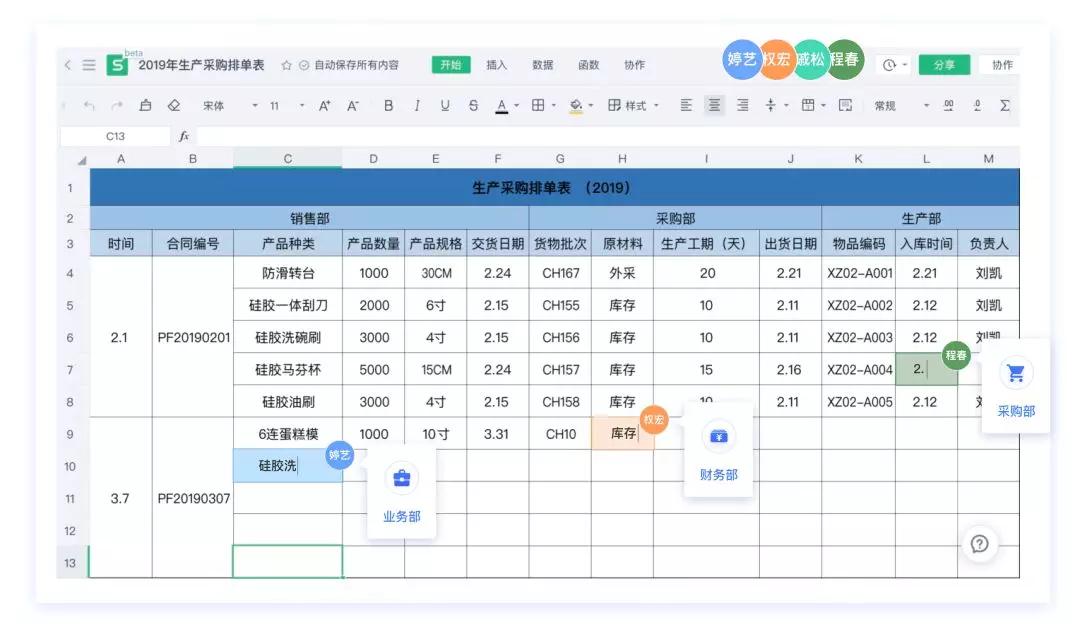Click the undo arrow icon

(87, 105)
